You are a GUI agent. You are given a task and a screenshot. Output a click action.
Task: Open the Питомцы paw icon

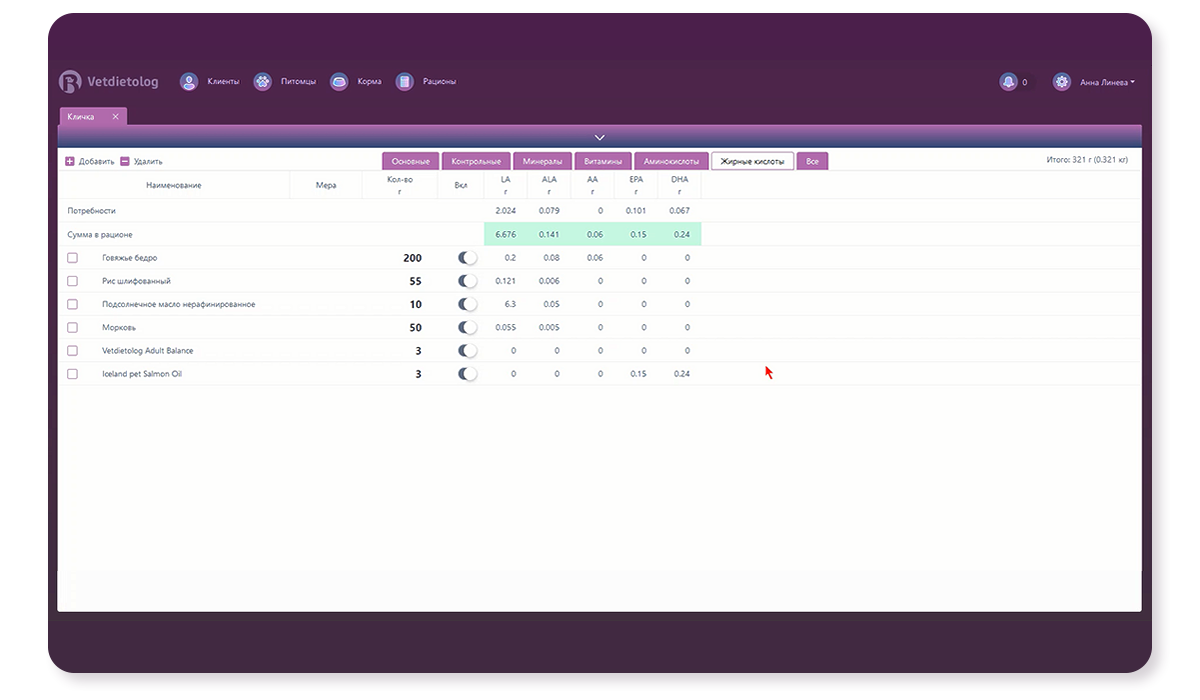click(262, 82)
